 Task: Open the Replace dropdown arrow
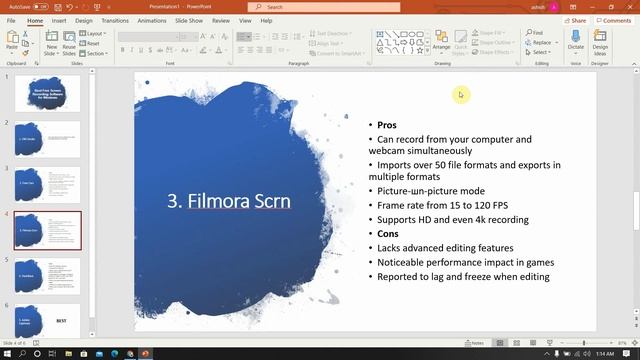(557, 42)
